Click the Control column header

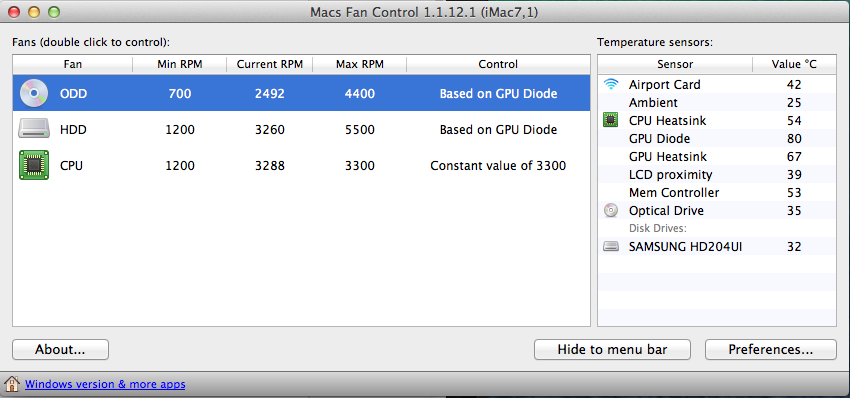click(498, 65)
